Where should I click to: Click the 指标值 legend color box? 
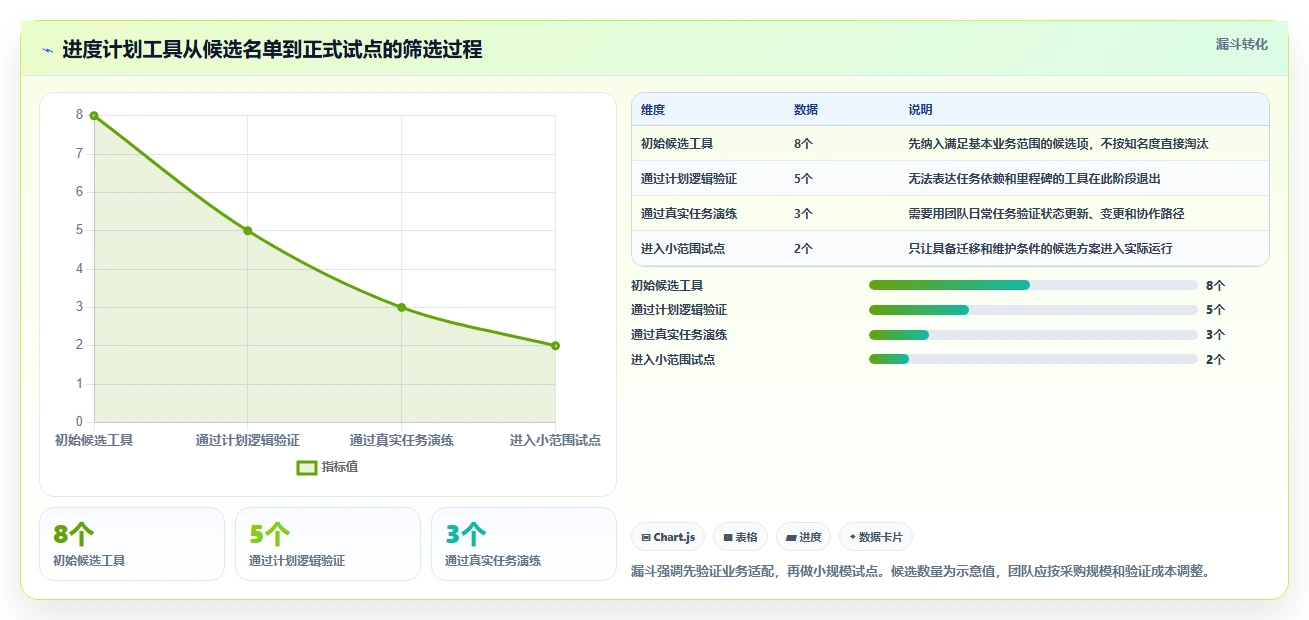click(x=307, y=467)
